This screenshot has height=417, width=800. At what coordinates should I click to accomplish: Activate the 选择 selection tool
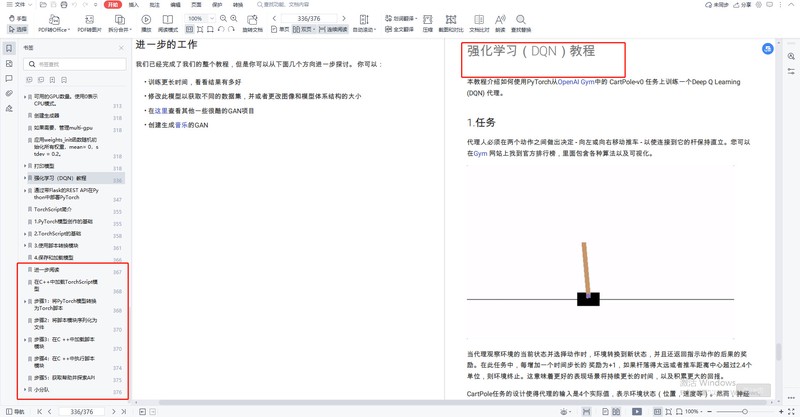coord(18,30)
